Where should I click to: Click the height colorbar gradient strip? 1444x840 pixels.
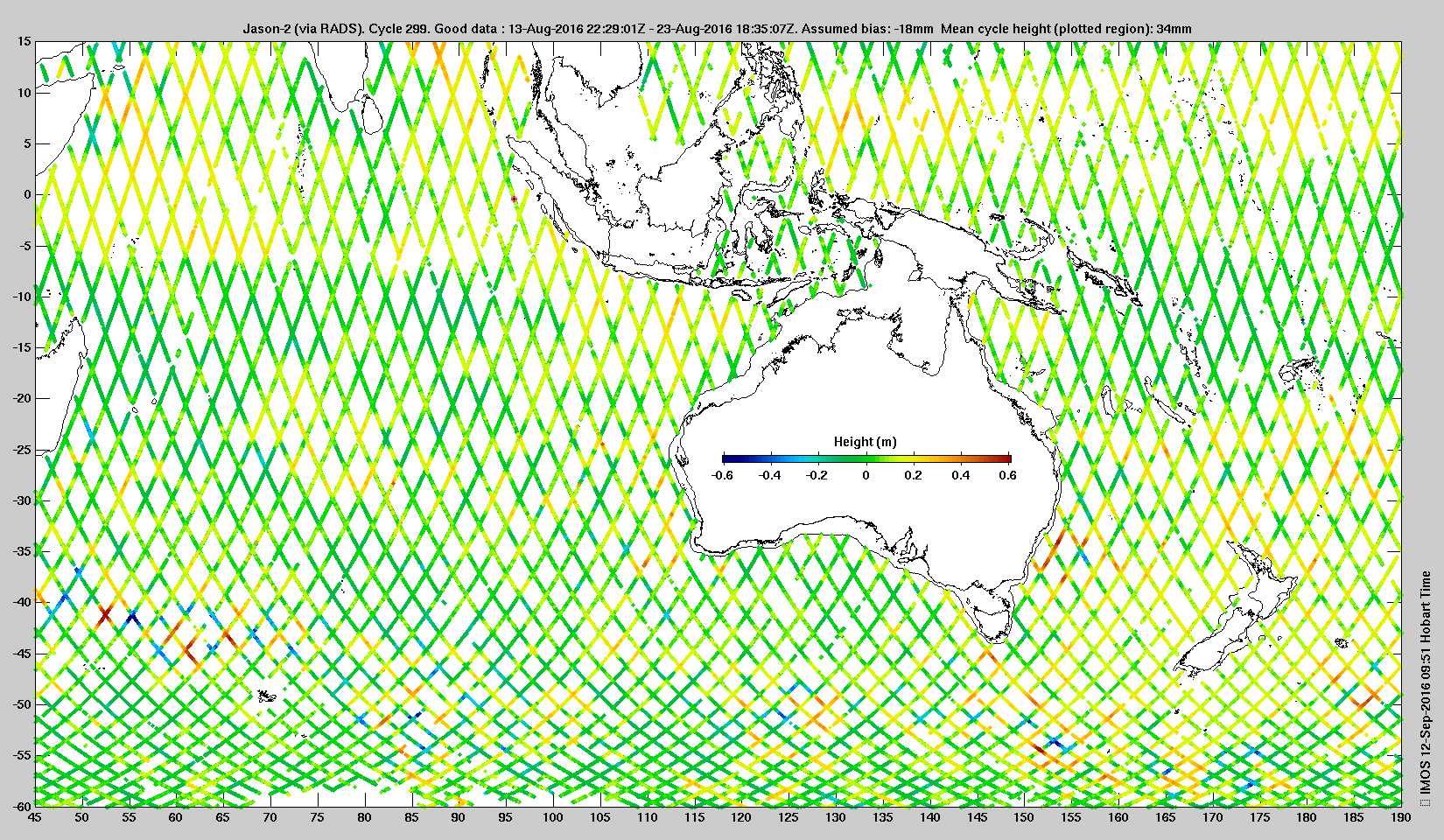(866, 458)
